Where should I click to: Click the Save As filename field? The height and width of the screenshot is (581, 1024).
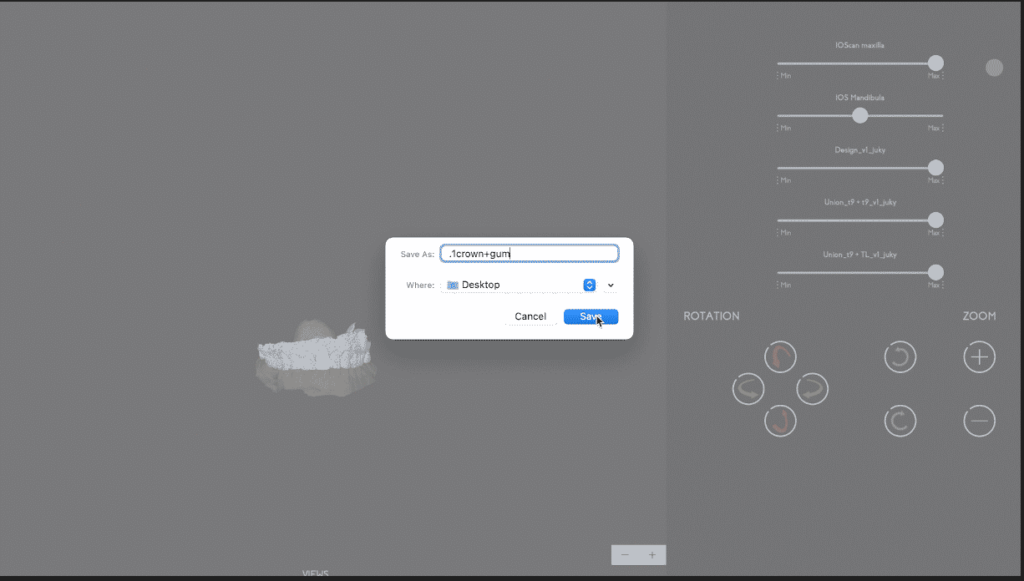tap(529, 254)
